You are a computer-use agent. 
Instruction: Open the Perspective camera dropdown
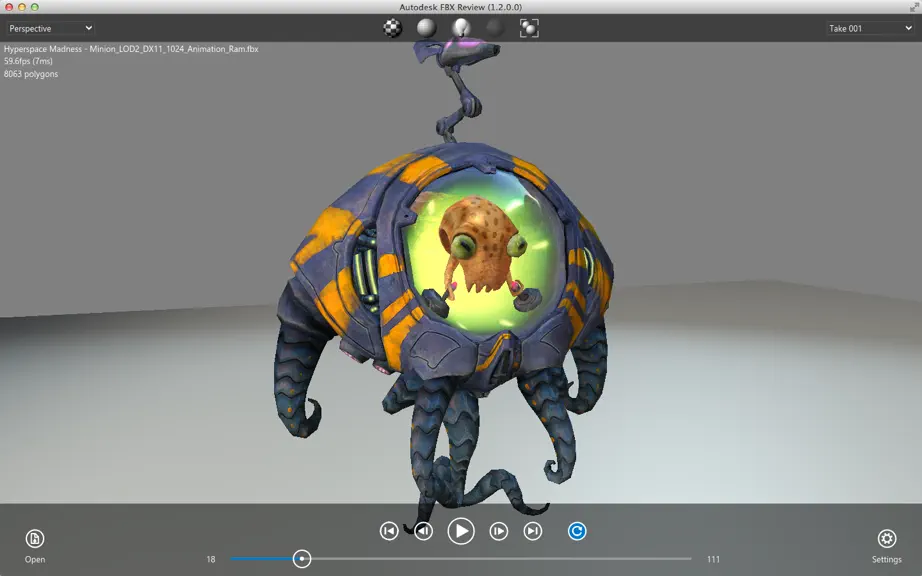pos(51,28)
